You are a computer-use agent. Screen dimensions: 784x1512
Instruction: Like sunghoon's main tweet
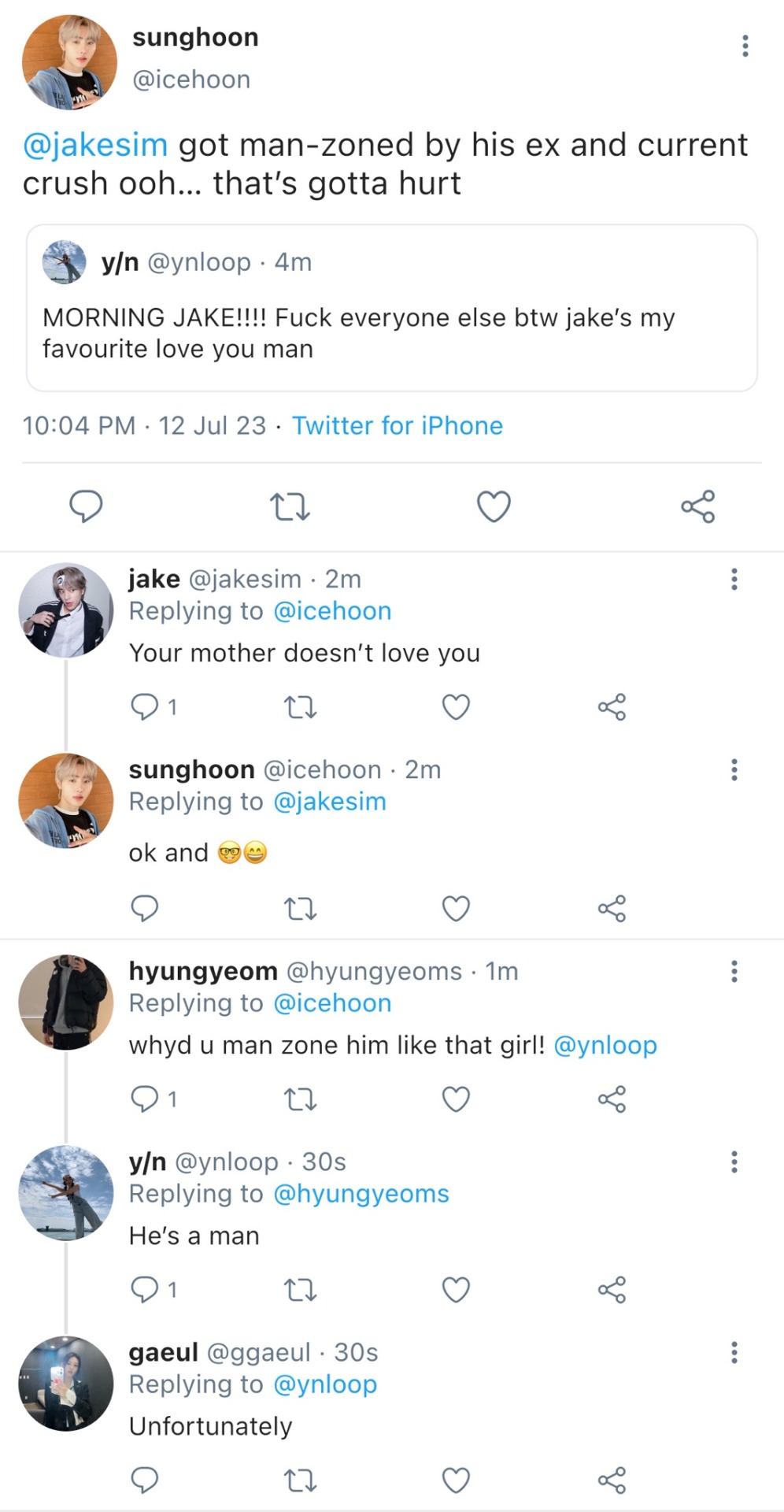click(x=494, y=506)
